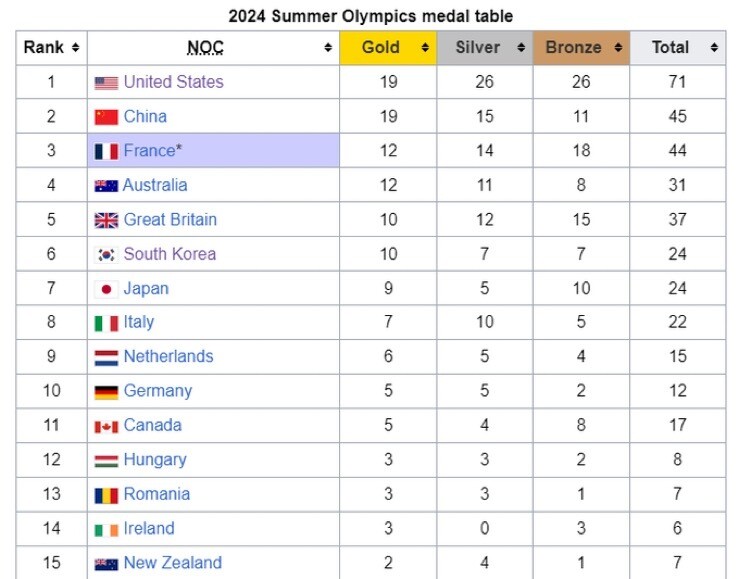Sort table by Gold column arrows
The height and width of the screenshot is (579, 738).
(x=425, y=48)
